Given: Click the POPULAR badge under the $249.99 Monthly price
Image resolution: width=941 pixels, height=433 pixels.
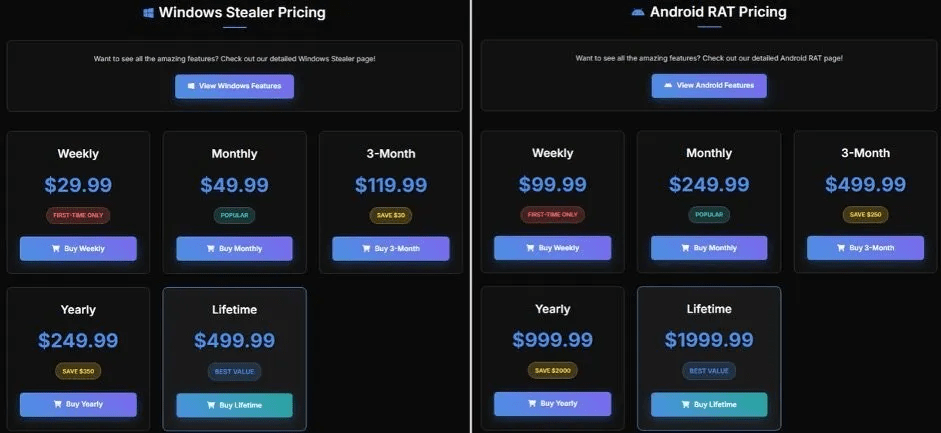Looking at the screenshot, I should (x=709, y=215).
